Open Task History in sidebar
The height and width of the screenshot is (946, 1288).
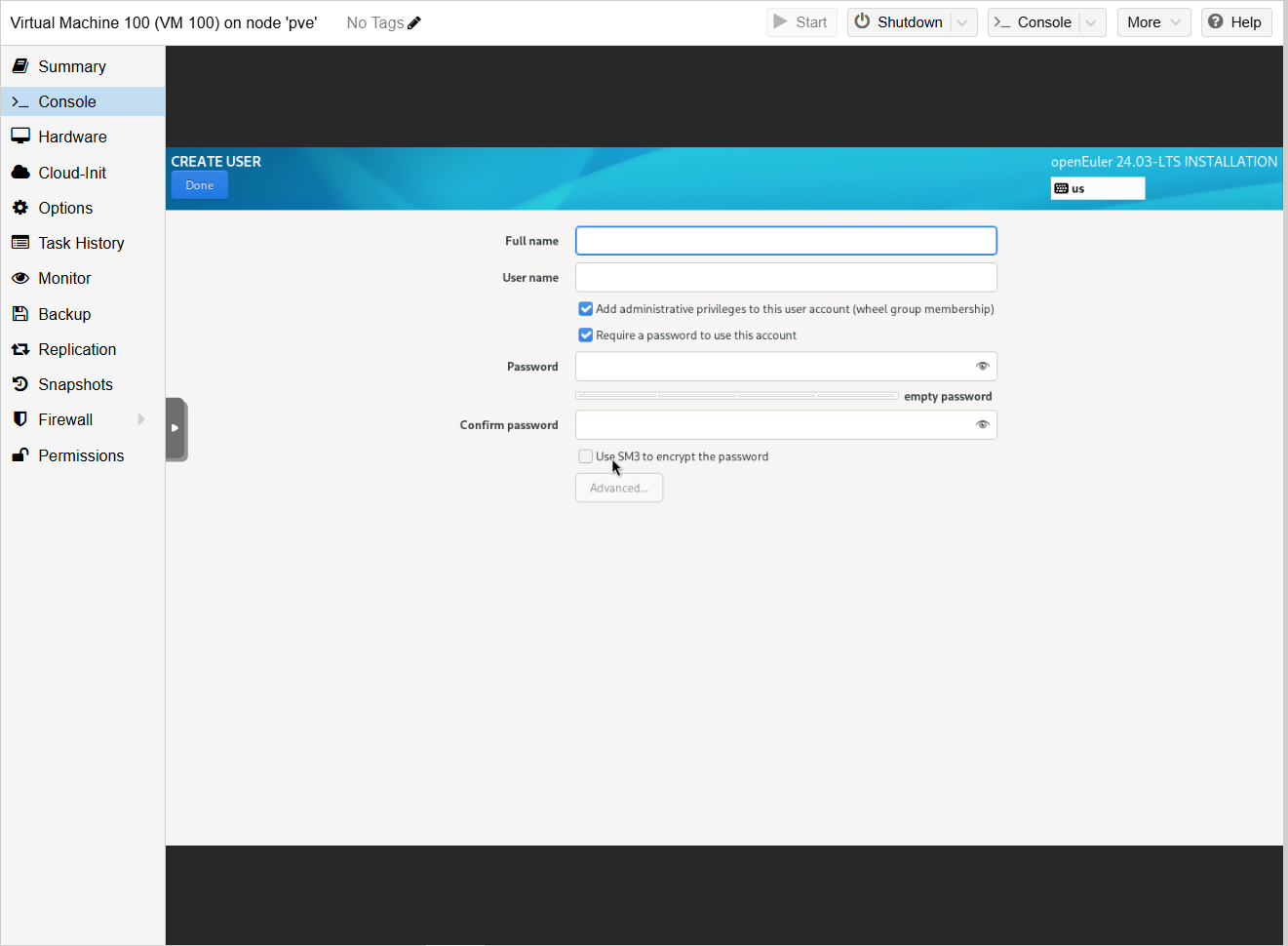81,243
